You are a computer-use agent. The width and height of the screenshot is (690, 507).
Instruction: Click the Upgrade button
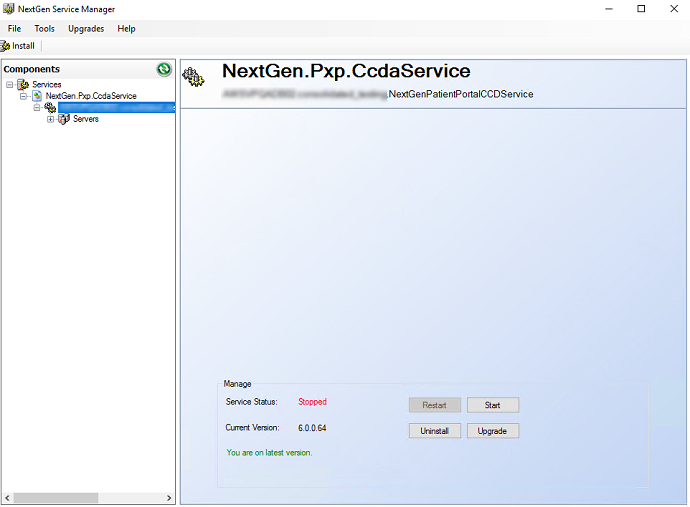click(493, 431)
